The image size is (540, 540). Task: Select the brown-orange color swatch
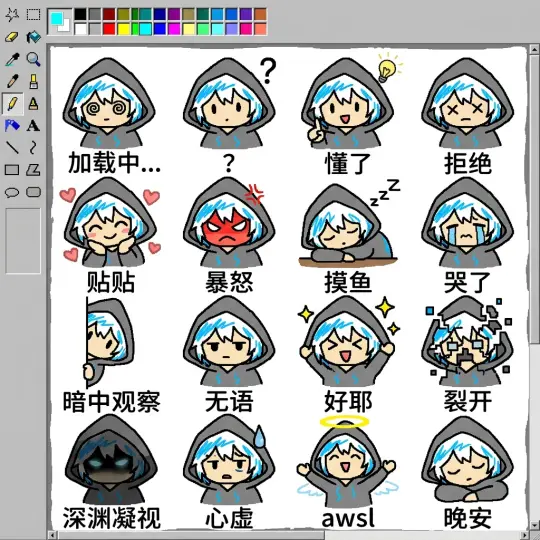pos(260,14)
